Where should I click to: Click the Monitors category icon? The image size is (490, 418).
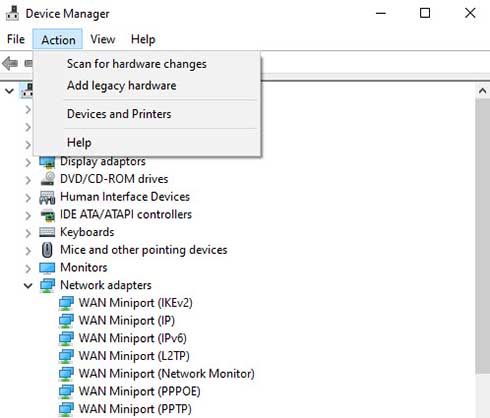47,268
